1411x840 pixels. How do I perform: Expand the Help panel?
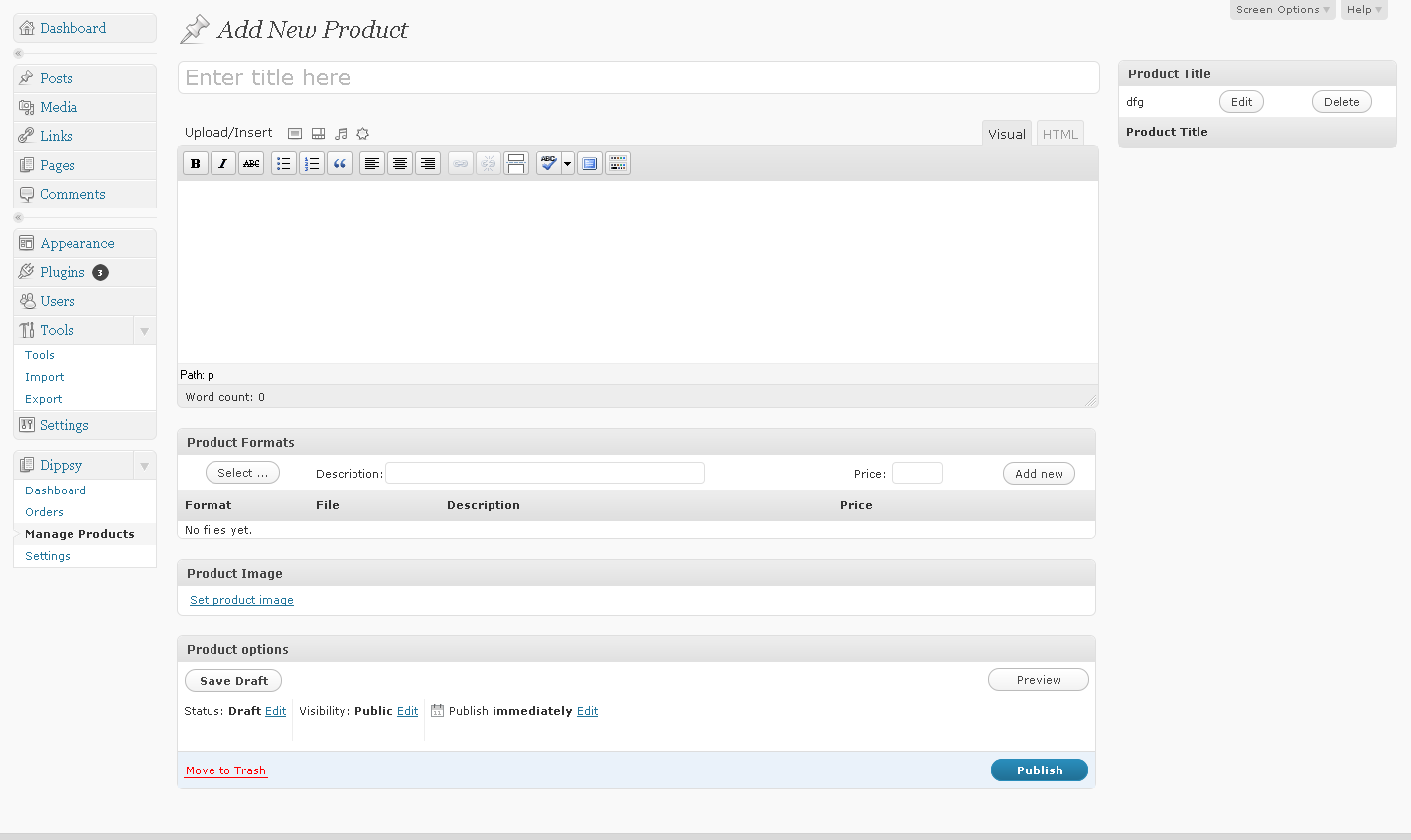[1364, 10]
